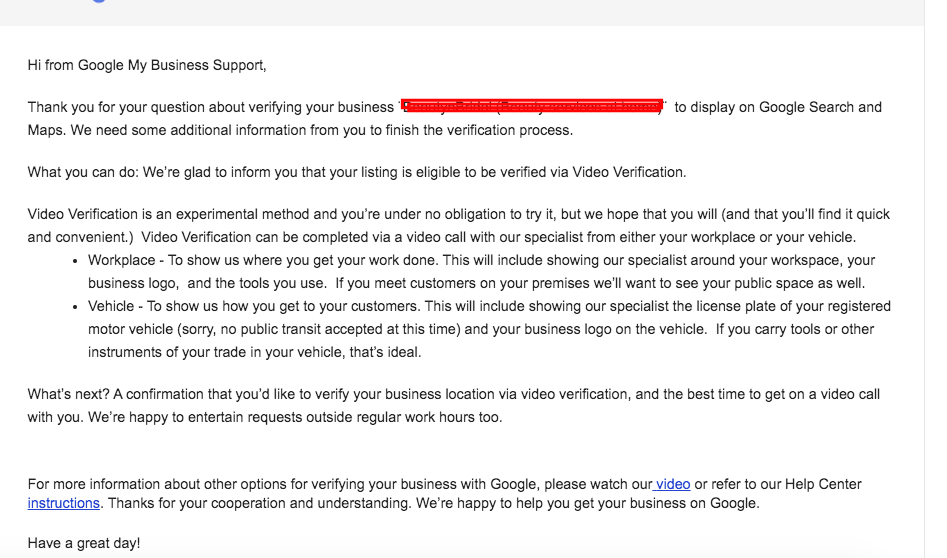Click the "Hi from Google My Business Support" greeting
This screenshot has width=947, height=558.
coord(147,65)
